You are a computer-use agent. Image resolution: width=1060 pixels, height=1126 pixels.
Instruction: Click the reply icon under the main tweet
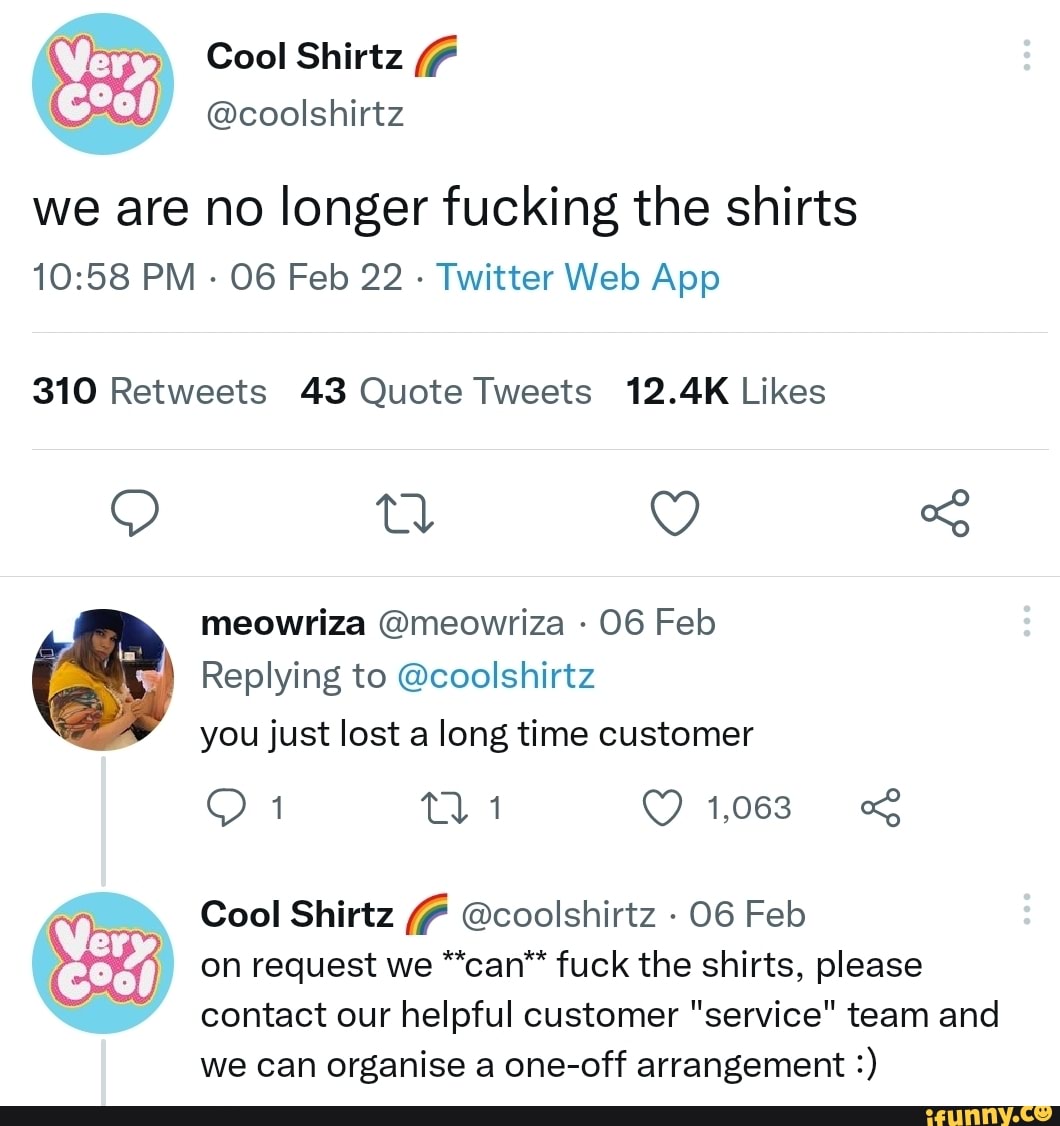click(x=136, y=514)
